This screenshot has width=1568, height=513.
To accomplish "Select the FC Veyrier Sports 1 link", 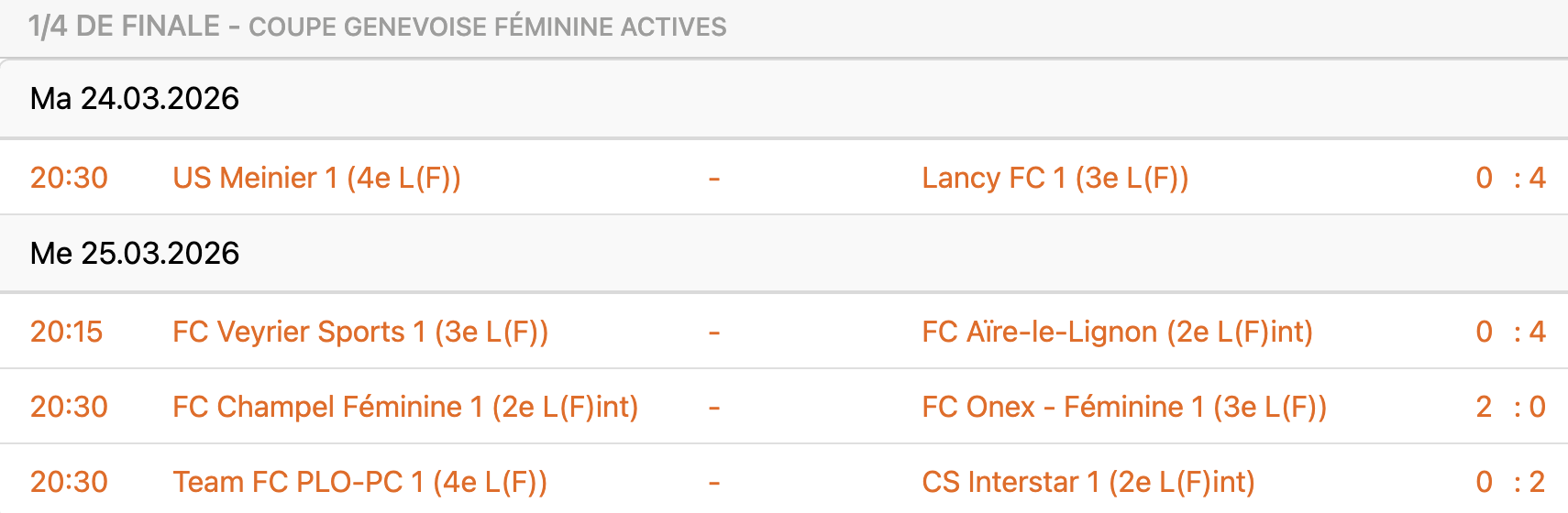I will click(x=359, y=332).
